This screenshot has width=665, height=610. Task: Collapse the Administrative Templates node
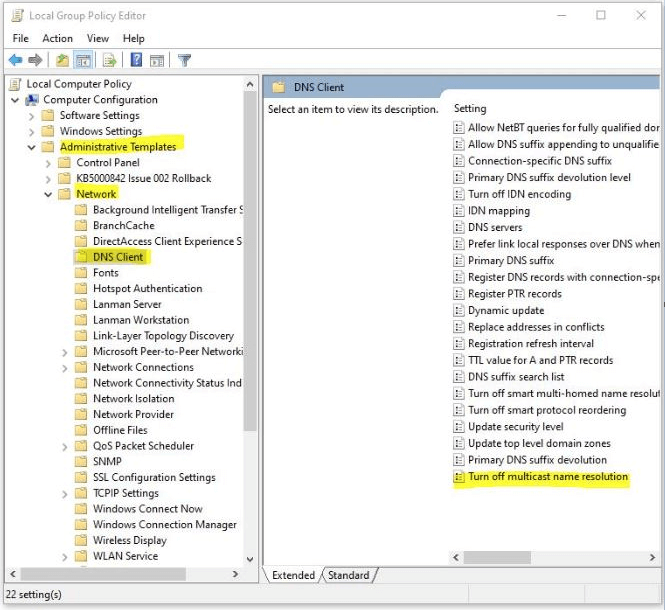31,148
